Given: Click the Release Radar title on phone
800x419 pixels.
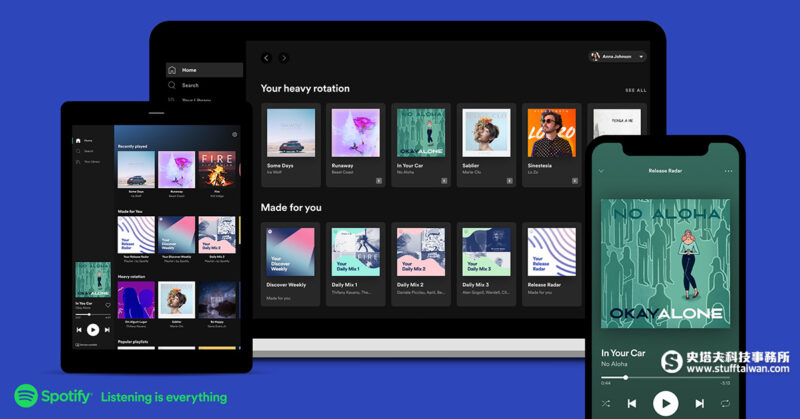Looking at the screenshot, I should [x=665, y=171].
